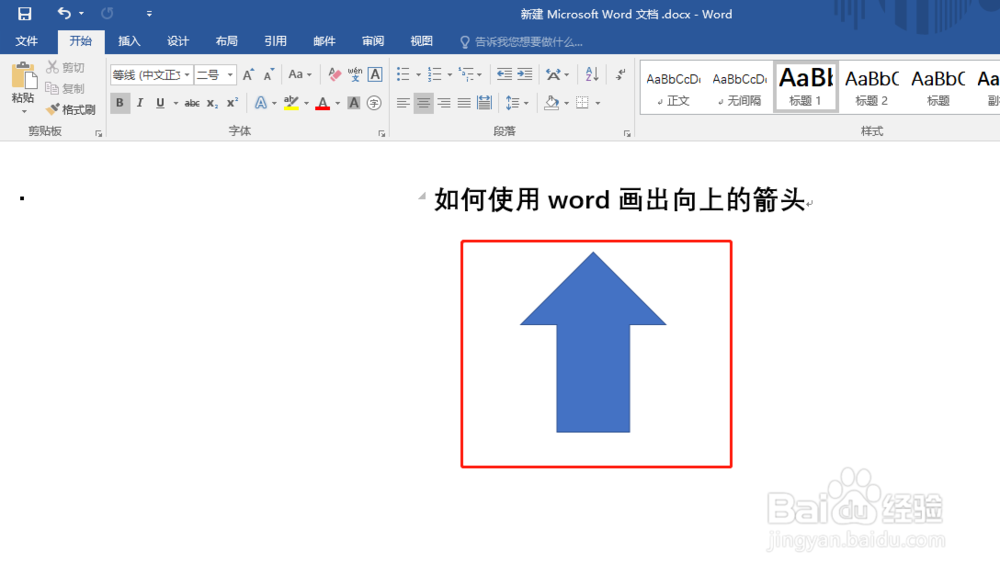Click the 告诉我您想要做什么 search box
The image size is (1000, 574).
[x=522, y=42]
